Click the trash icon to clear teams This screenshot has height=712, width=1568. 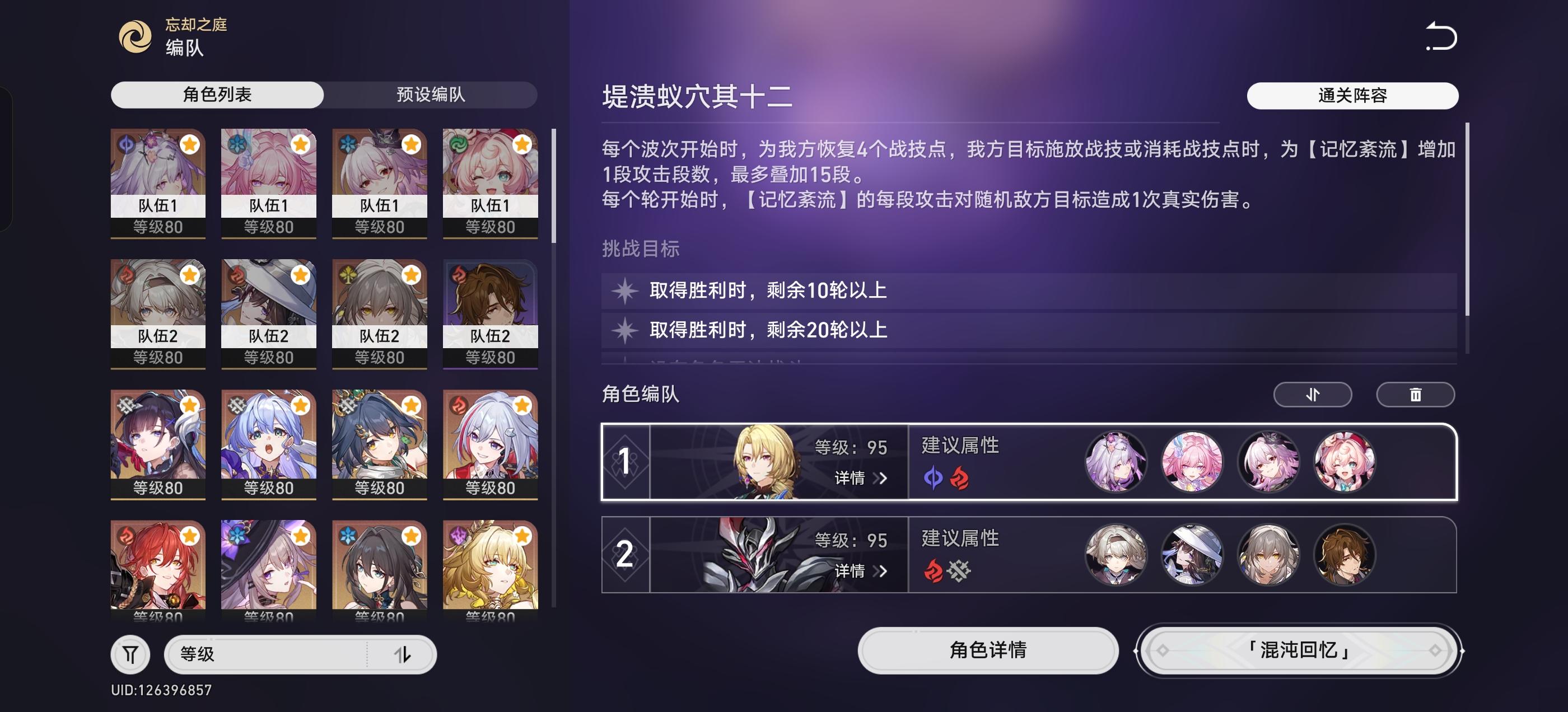[1415, 394]
